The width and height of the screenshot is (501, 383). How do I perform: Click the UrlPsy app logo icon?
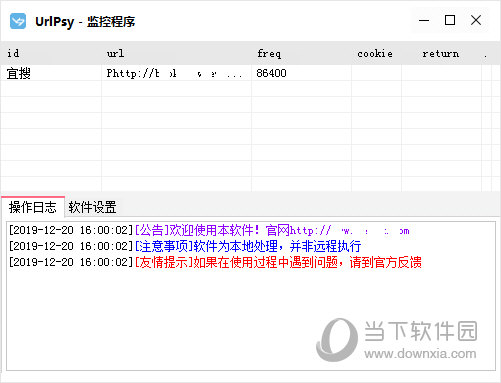click(x=18, y=21)
